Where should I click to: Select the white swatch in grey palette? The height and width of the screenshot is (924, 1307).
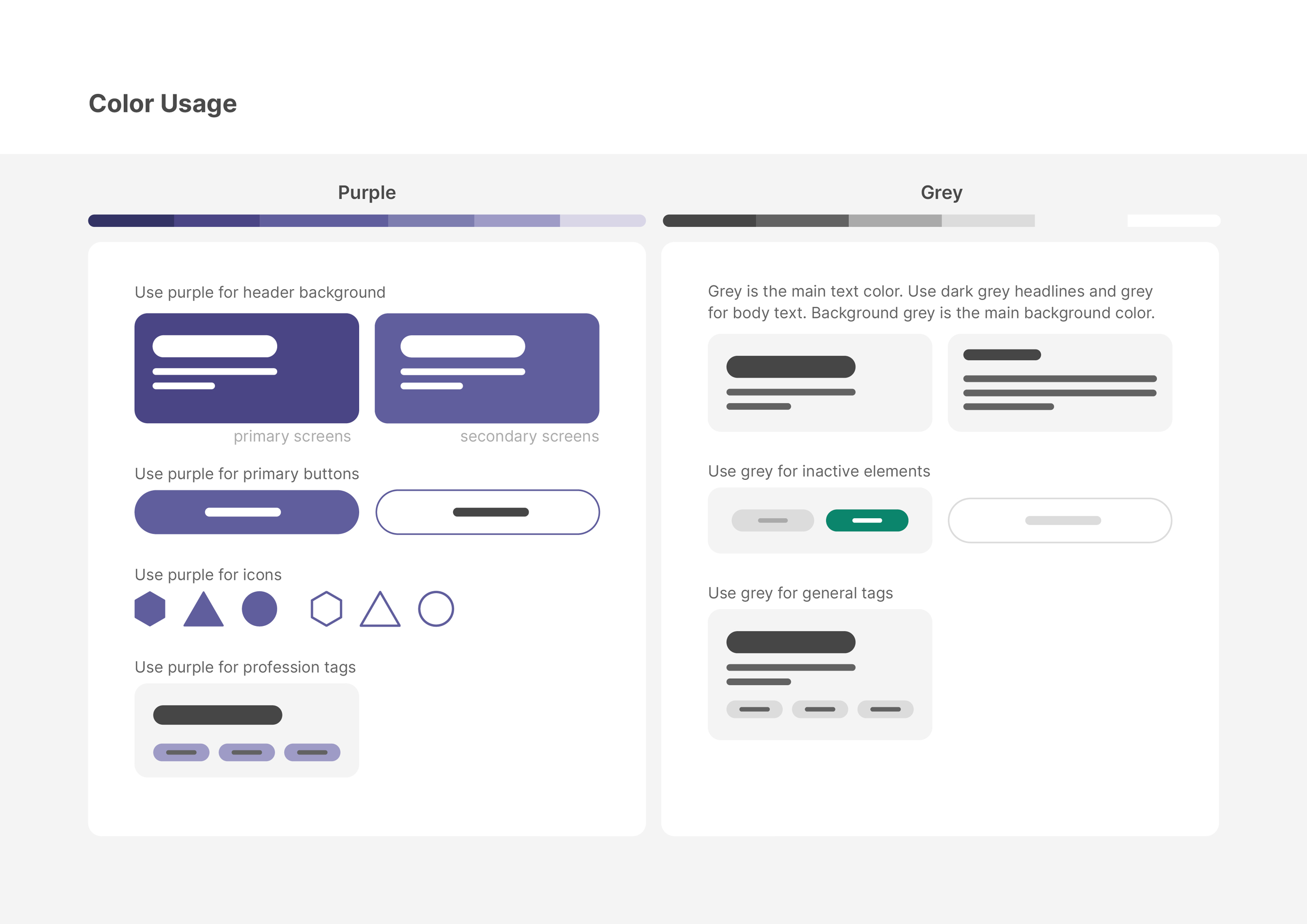[1173, 221]
